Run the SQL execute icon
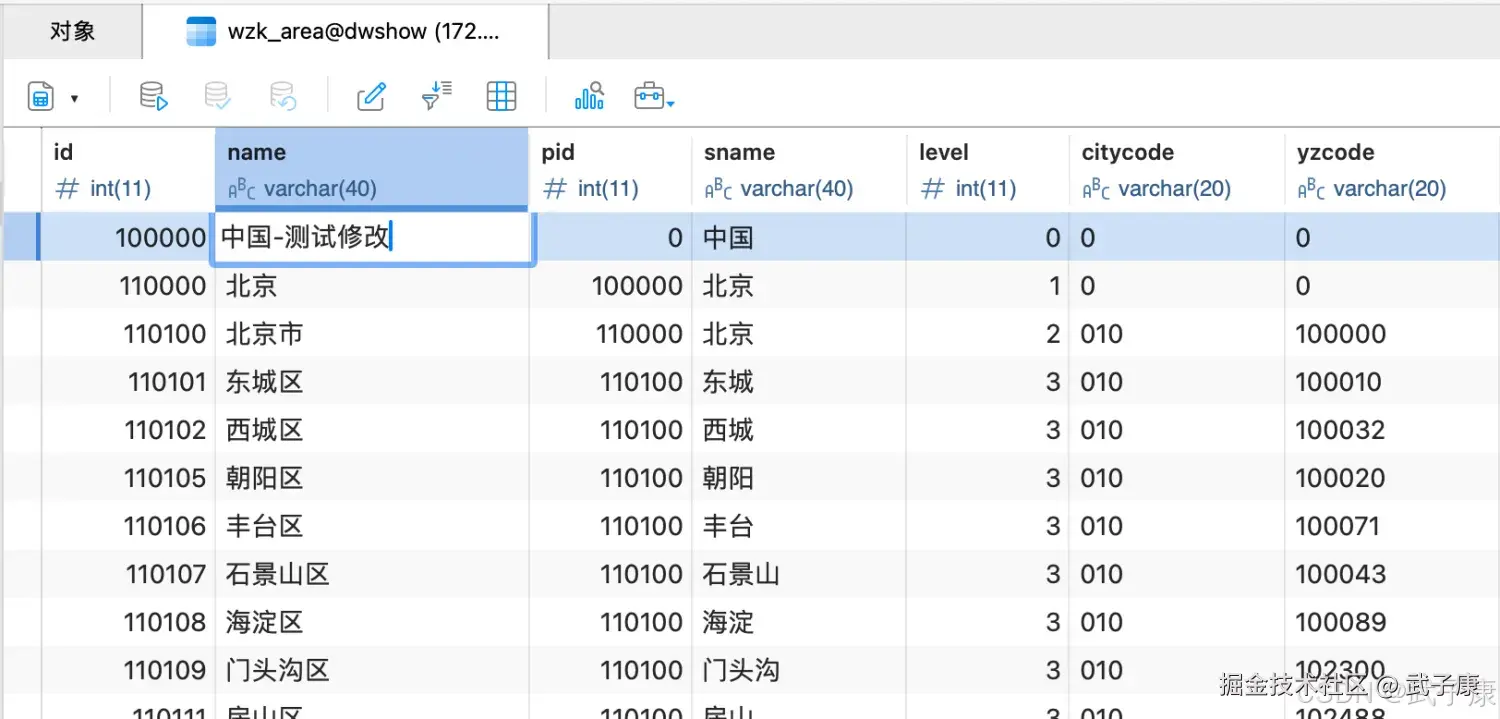This screenshot has width=1500, height=719. click(152, 96)
